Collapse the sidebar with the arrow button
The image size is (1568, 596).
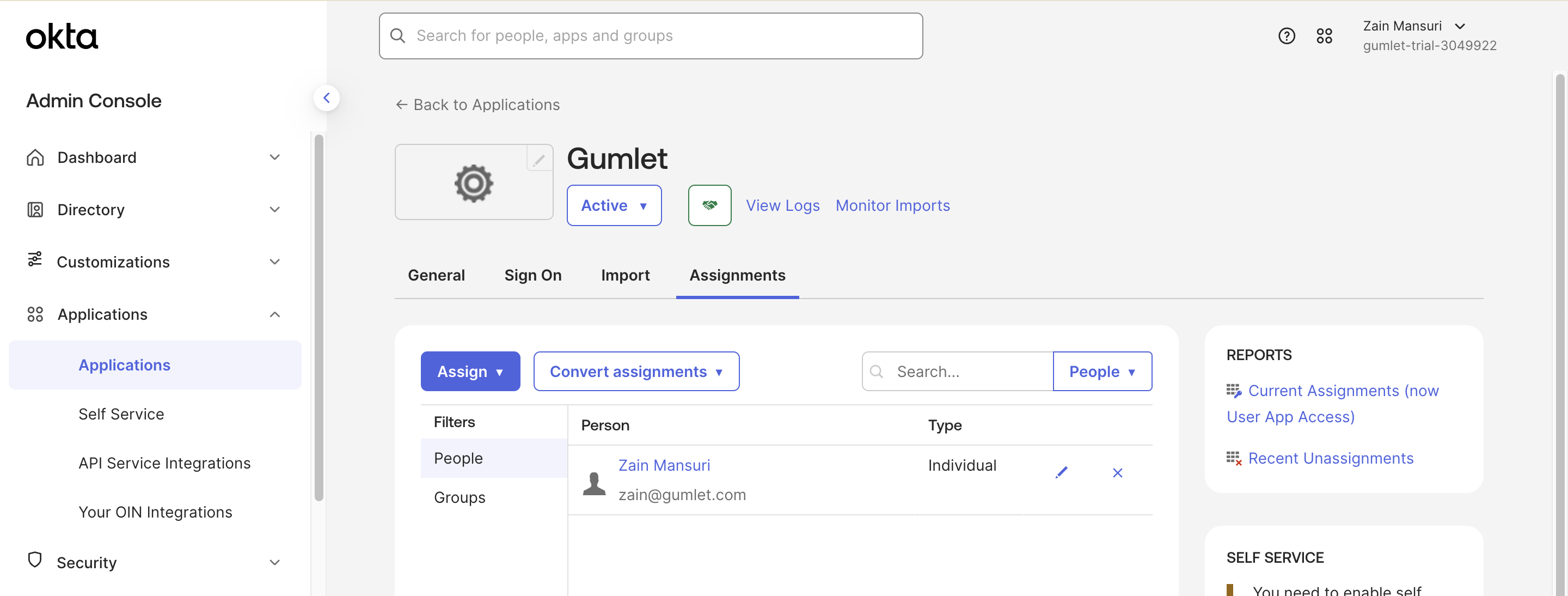coord(326,98)
